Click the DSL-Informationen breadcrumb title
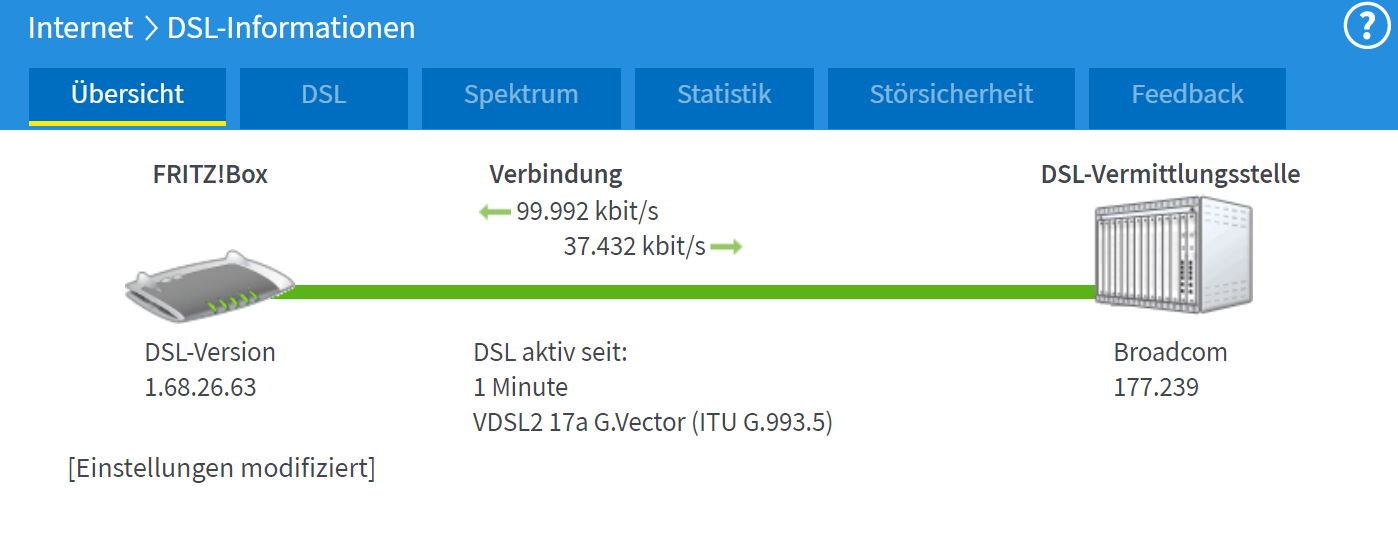 [x=291, y=28]
